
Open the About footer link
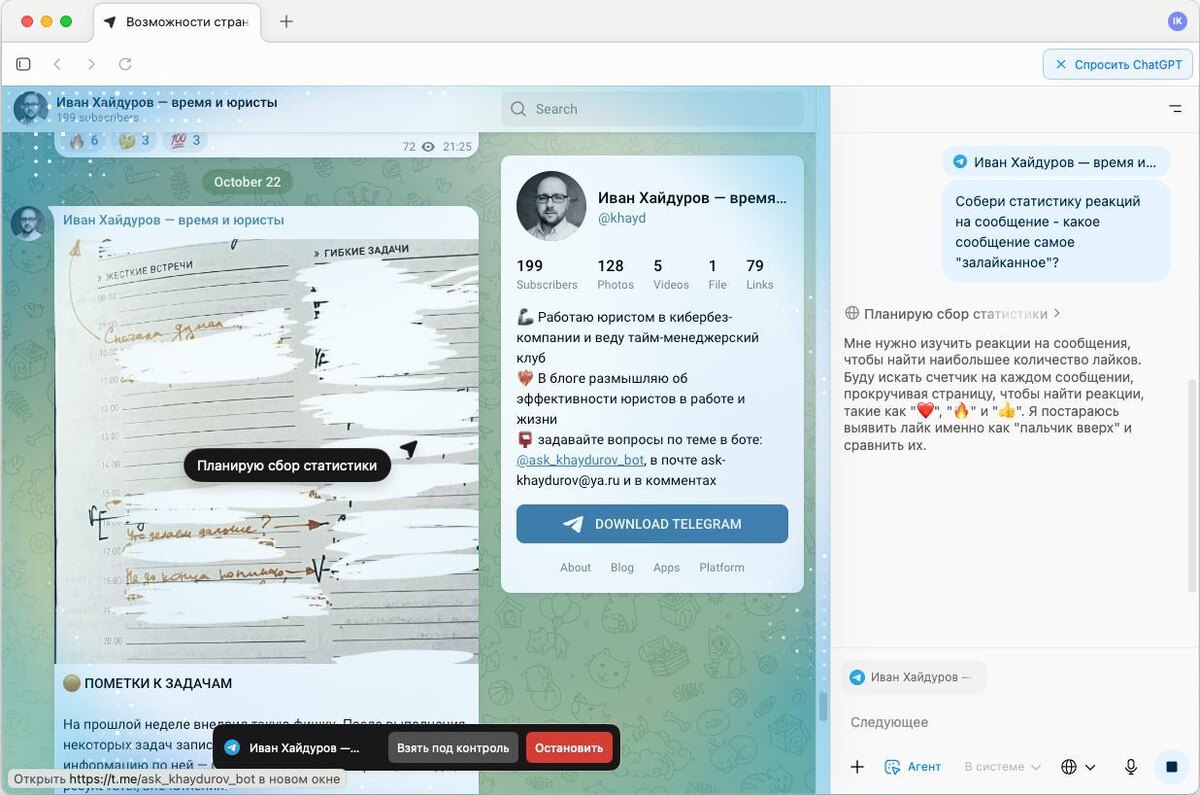coord(575,567)
